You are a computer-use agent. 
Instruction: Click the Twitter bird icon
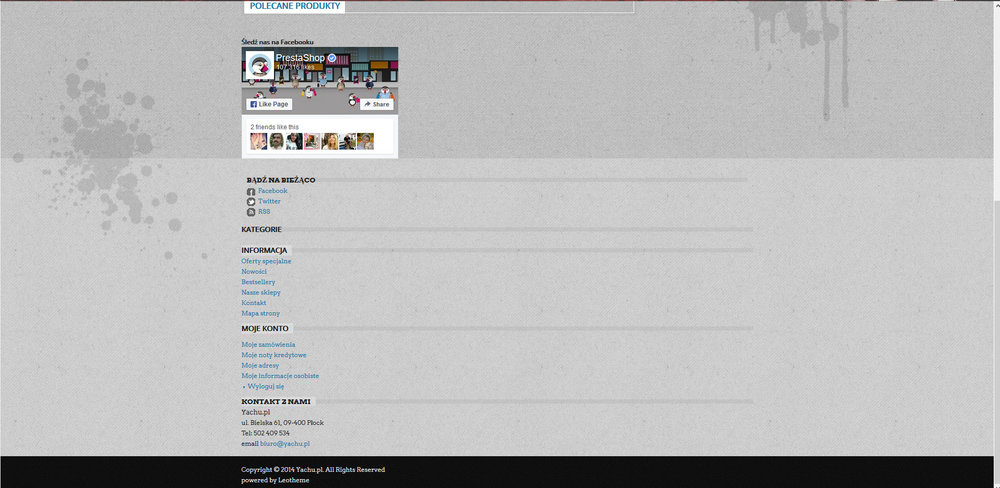[251, 202]
